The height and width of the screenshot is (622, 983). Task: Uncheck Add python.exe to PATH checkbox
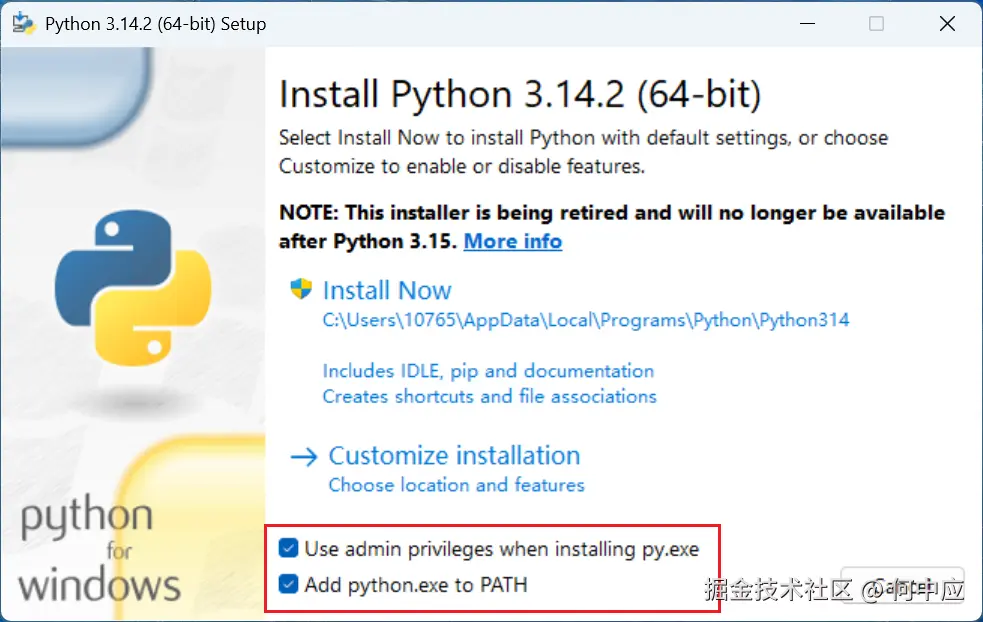point(289,584)
